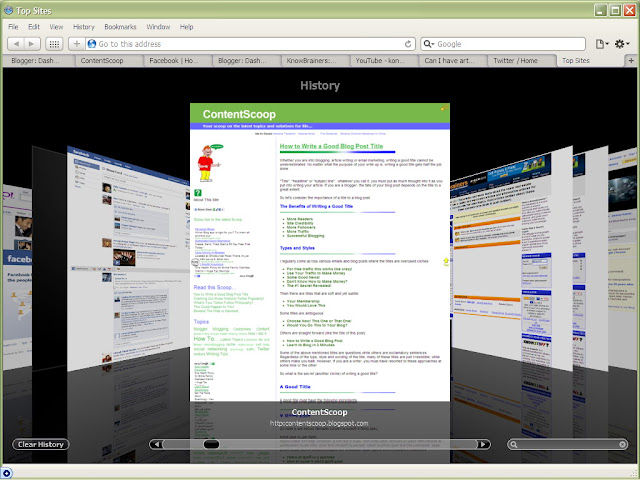
Task: Switch to the second Blogger: Dash... tab
Action: click(x=247, y=60)
